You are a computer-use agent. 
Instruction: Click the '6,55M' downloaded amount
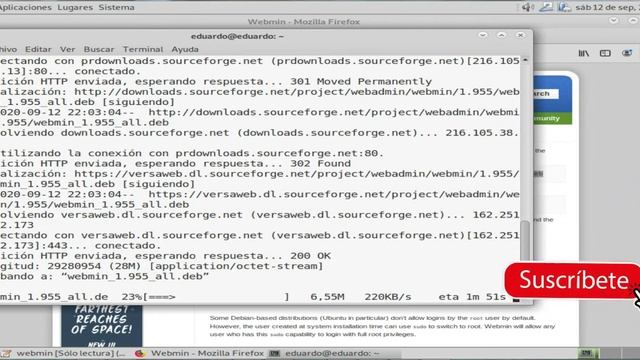[x=327, y=297]
